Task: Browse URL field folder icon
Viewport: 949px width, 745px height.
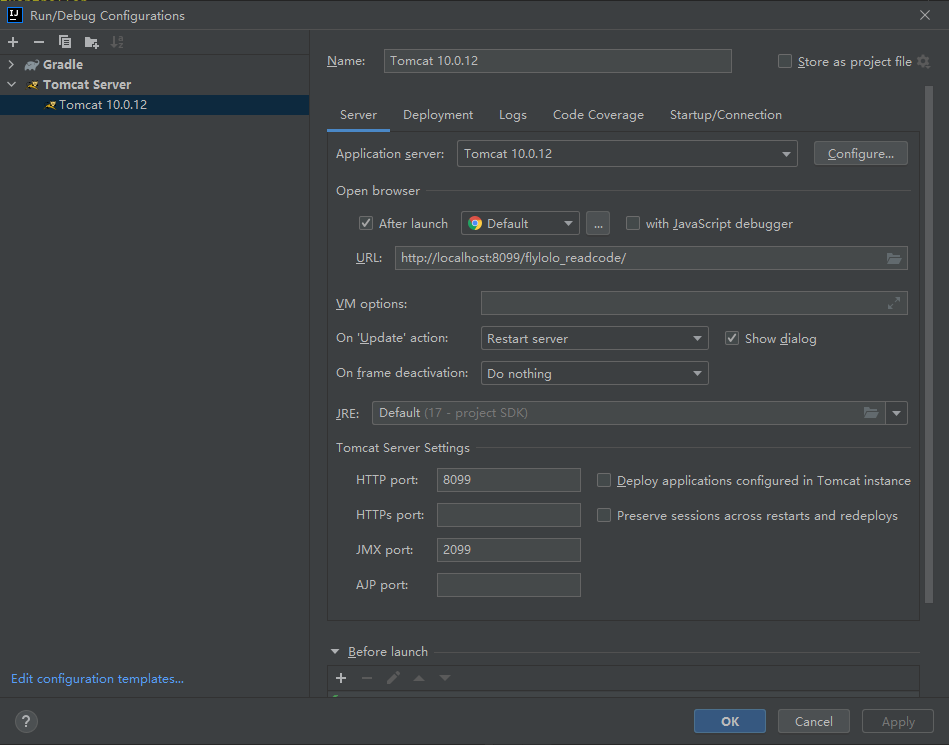Action: (x=894, y=258)
